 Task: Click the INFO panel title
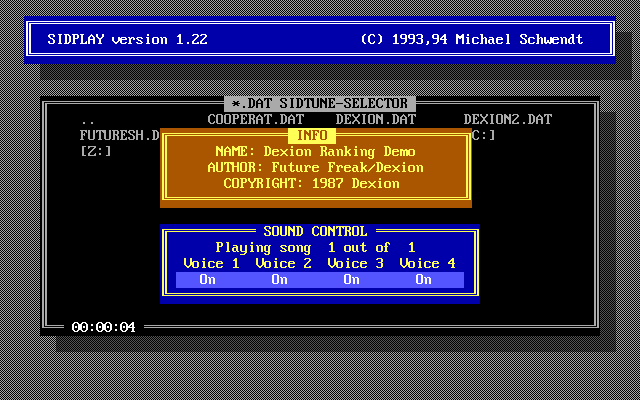[312, 136]
